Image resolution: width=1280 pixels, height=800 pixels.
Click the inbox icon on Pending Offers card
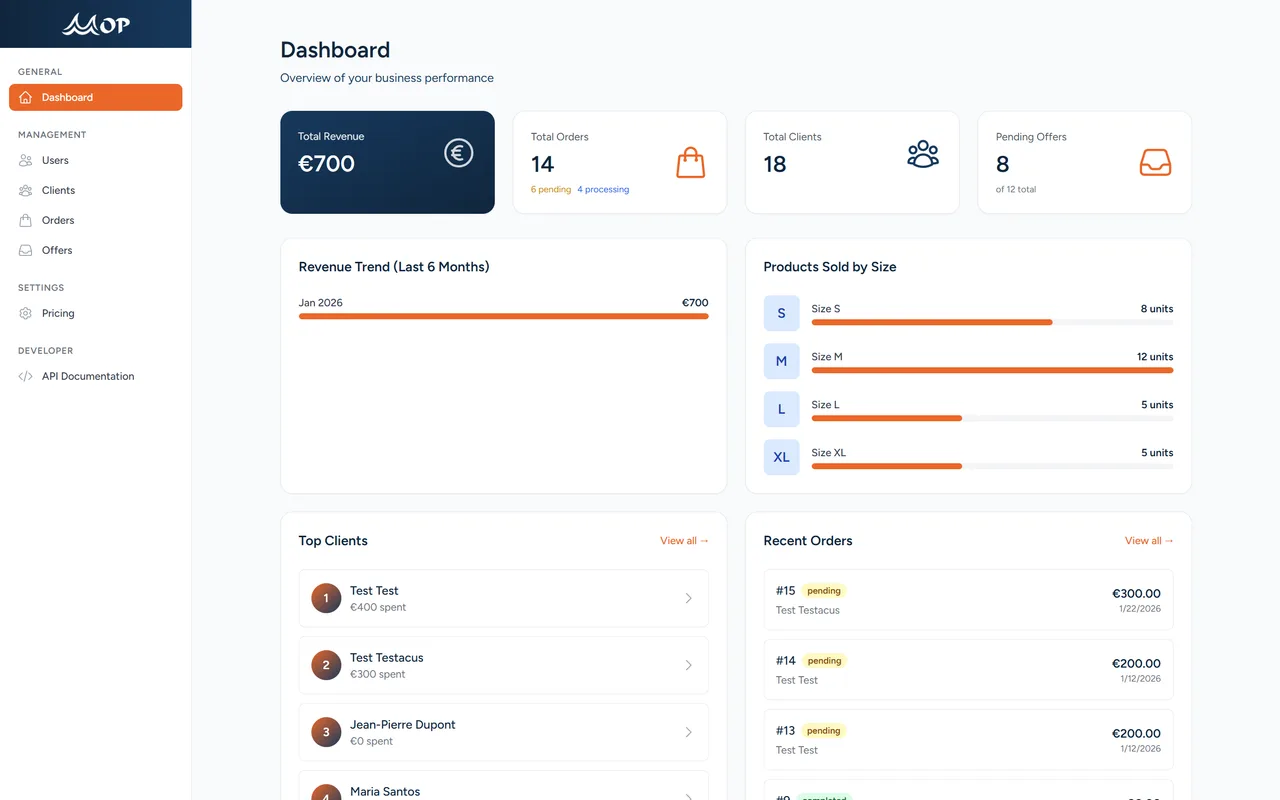coord(1156,162)
